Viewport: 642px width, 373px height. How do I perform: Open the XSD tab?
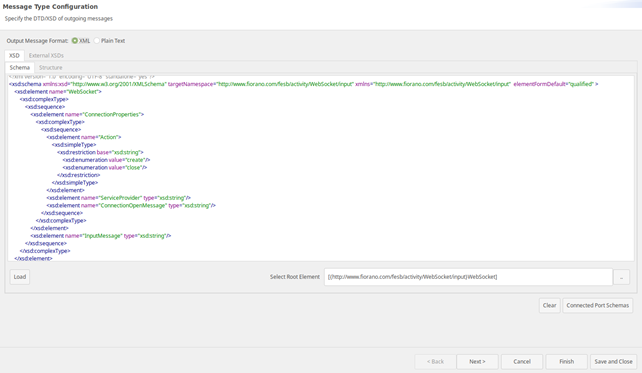tap(14, 55)
